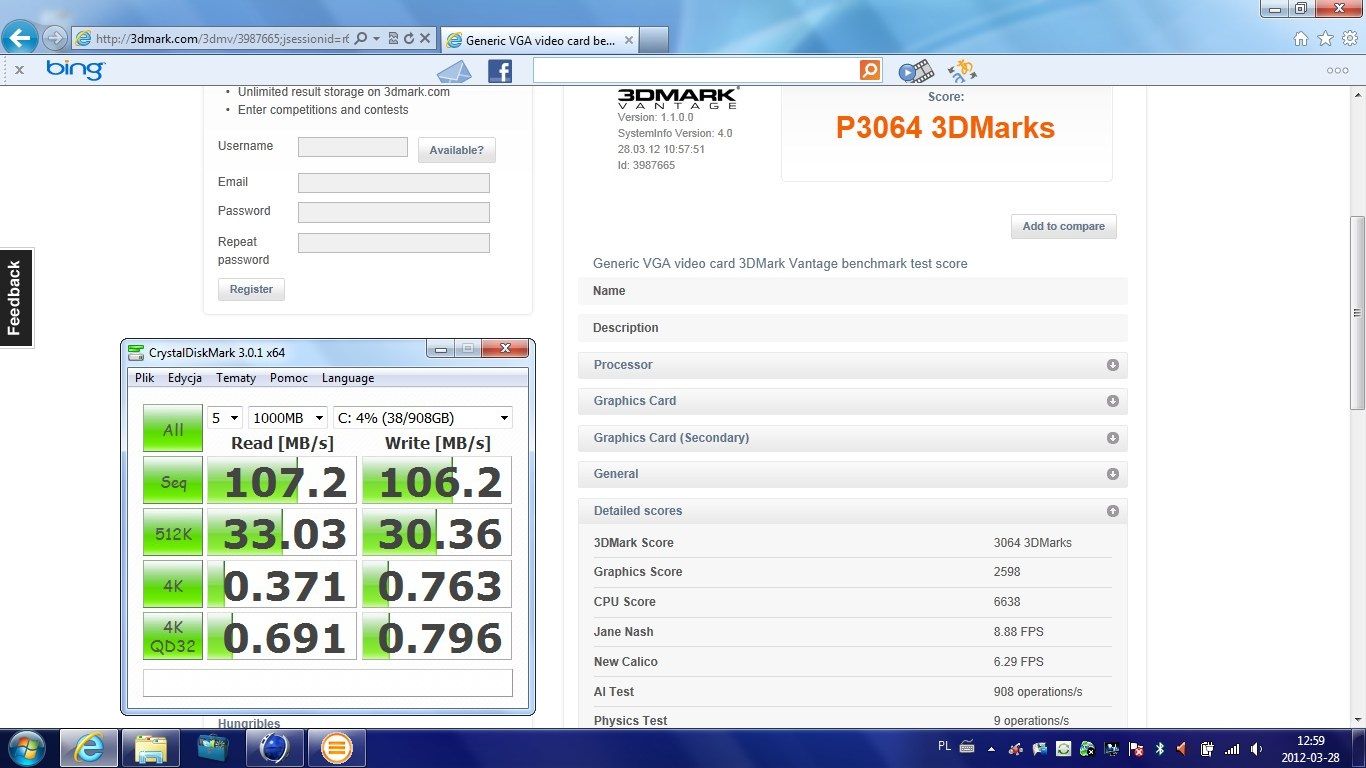The width and height of the screenshot is (1366, 768).
Task: Click the Email input field
Action: pyautogui.click(x=394, y=183)
